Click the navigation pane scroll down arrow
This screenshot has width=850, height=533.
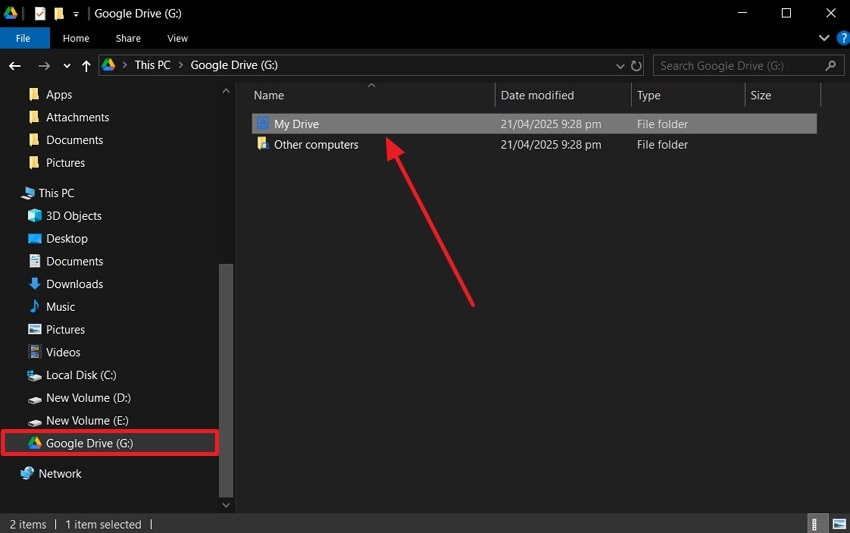point(226,505)
